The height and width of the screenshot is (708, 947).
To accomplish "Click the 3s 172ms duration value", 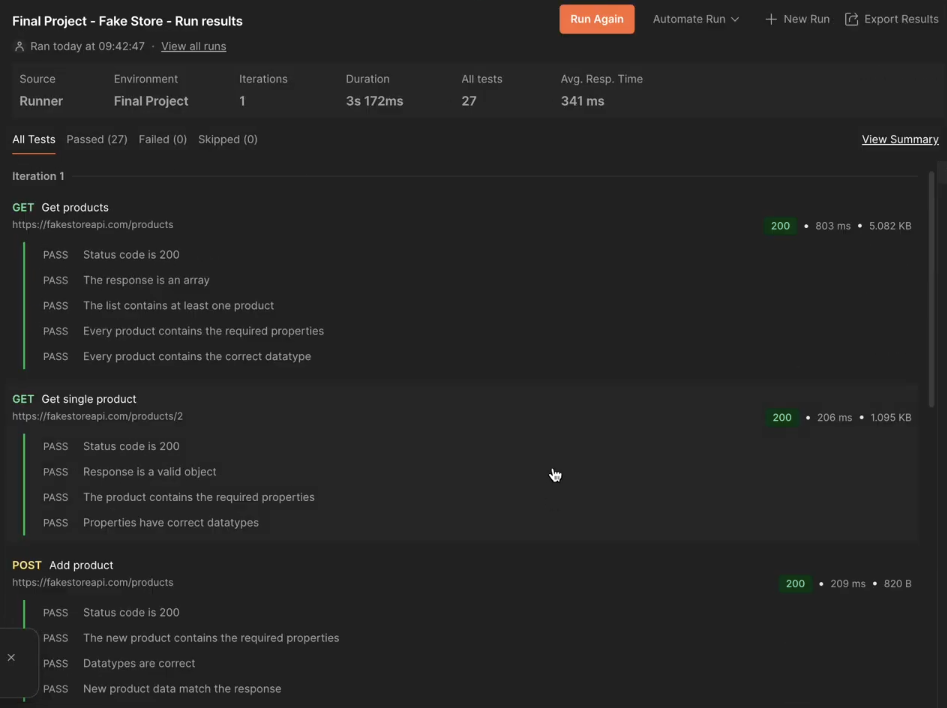I will 374,101.
